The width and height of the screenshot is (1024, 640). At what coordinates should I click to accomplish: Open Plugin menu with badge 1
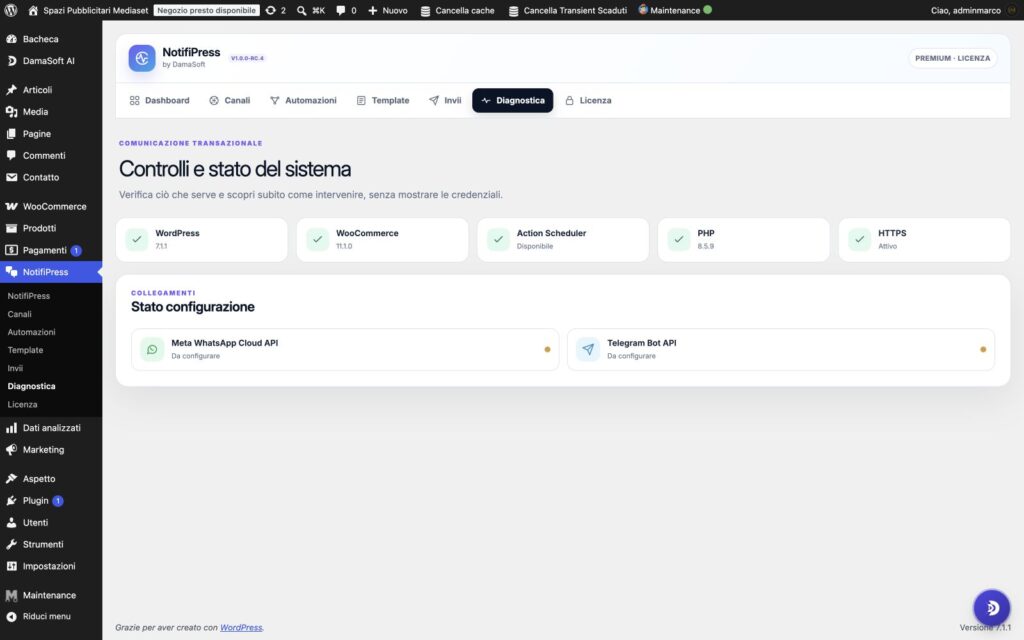tap(51, 500)
